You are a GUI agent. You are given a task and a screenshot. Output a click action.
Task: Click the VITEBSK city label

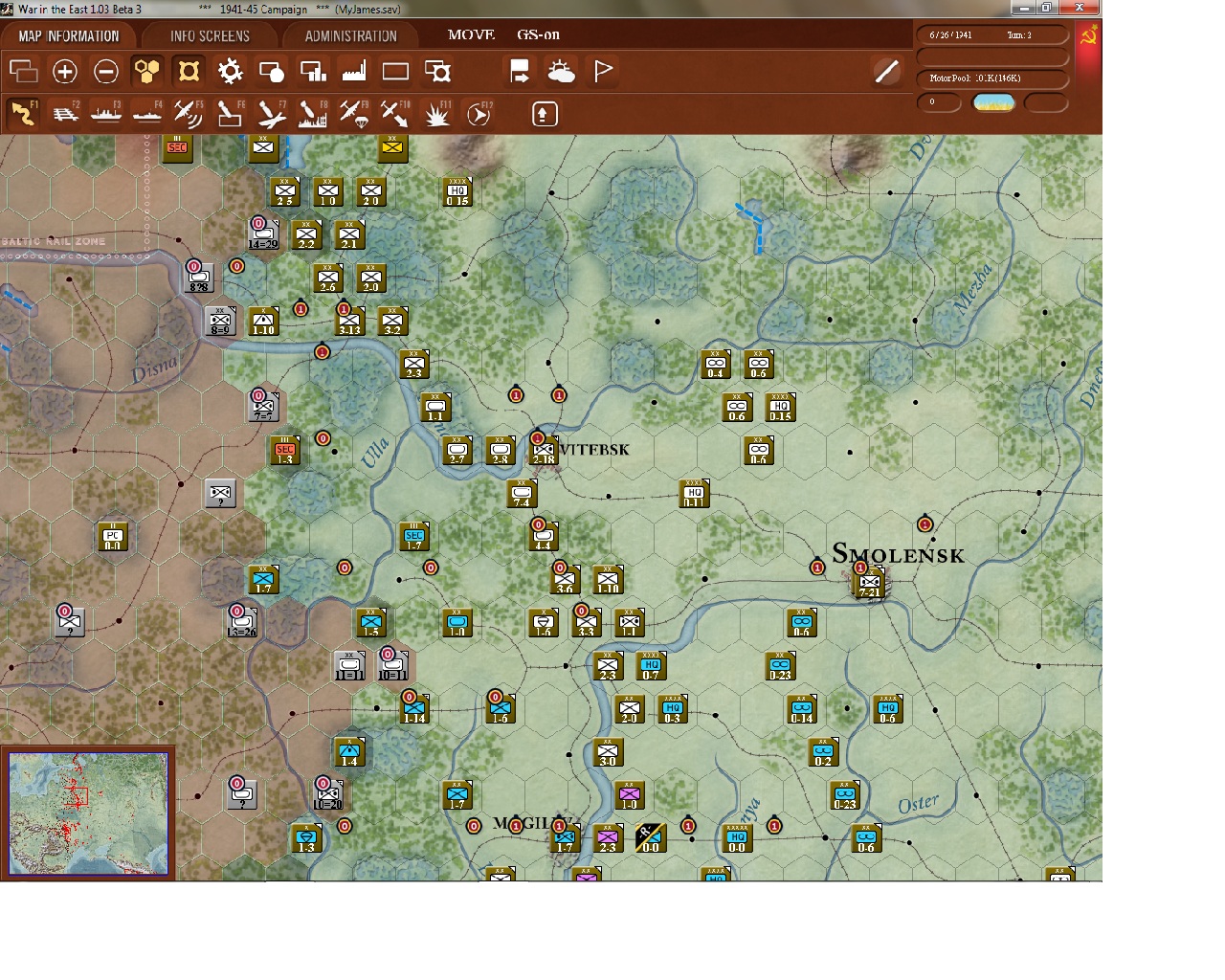point(594,450)
